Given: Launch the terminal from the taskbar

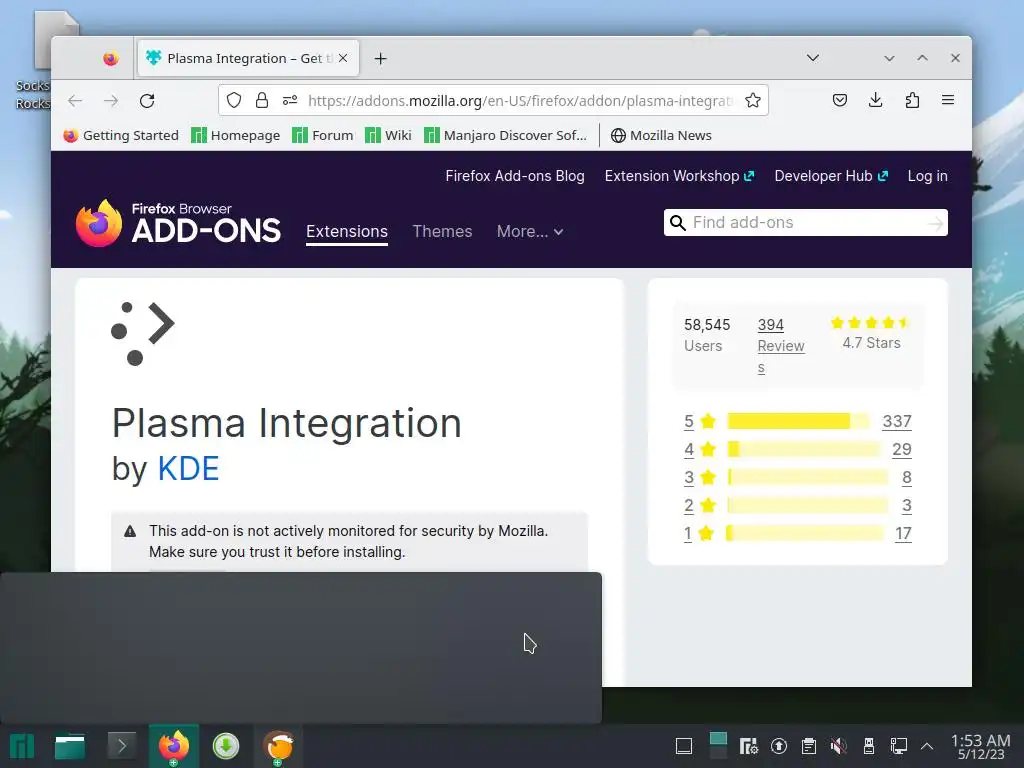Looking at the screenshot, I should (121, 746).
